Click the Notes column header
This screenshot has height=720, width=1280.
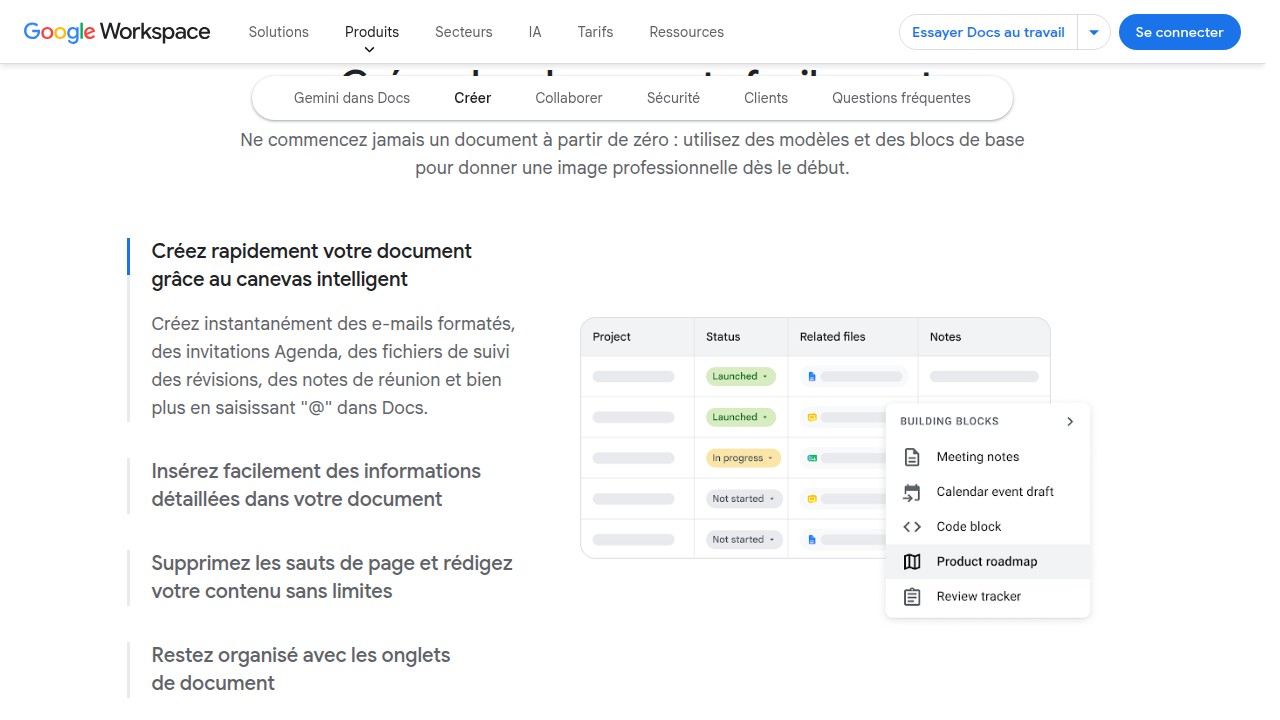[x=945, y=337]
